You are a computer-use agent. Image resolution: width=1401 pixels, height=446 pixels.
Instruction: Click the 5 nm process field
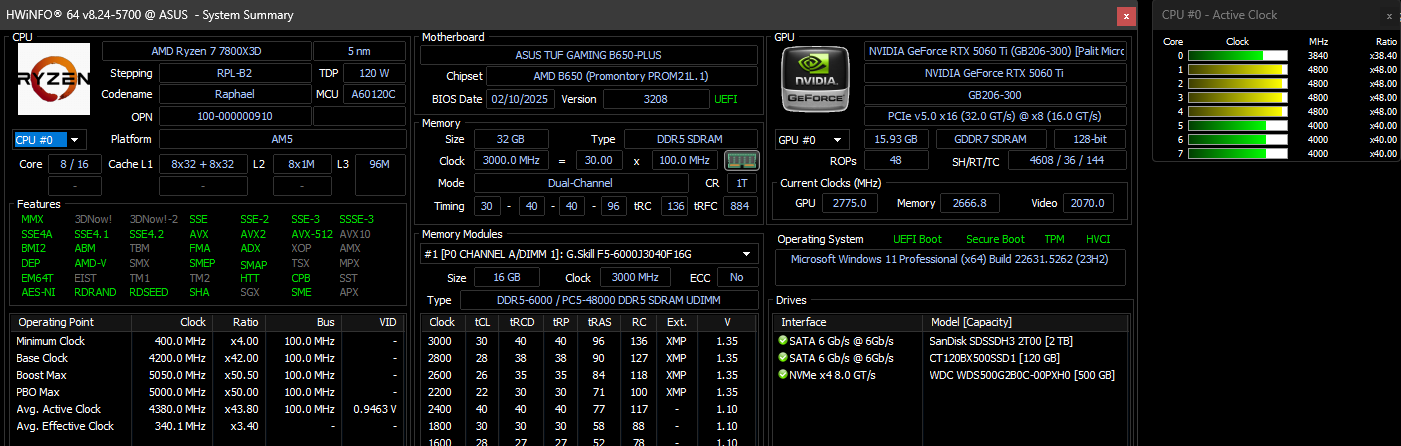pyautogui.click(x=359, y=52)
